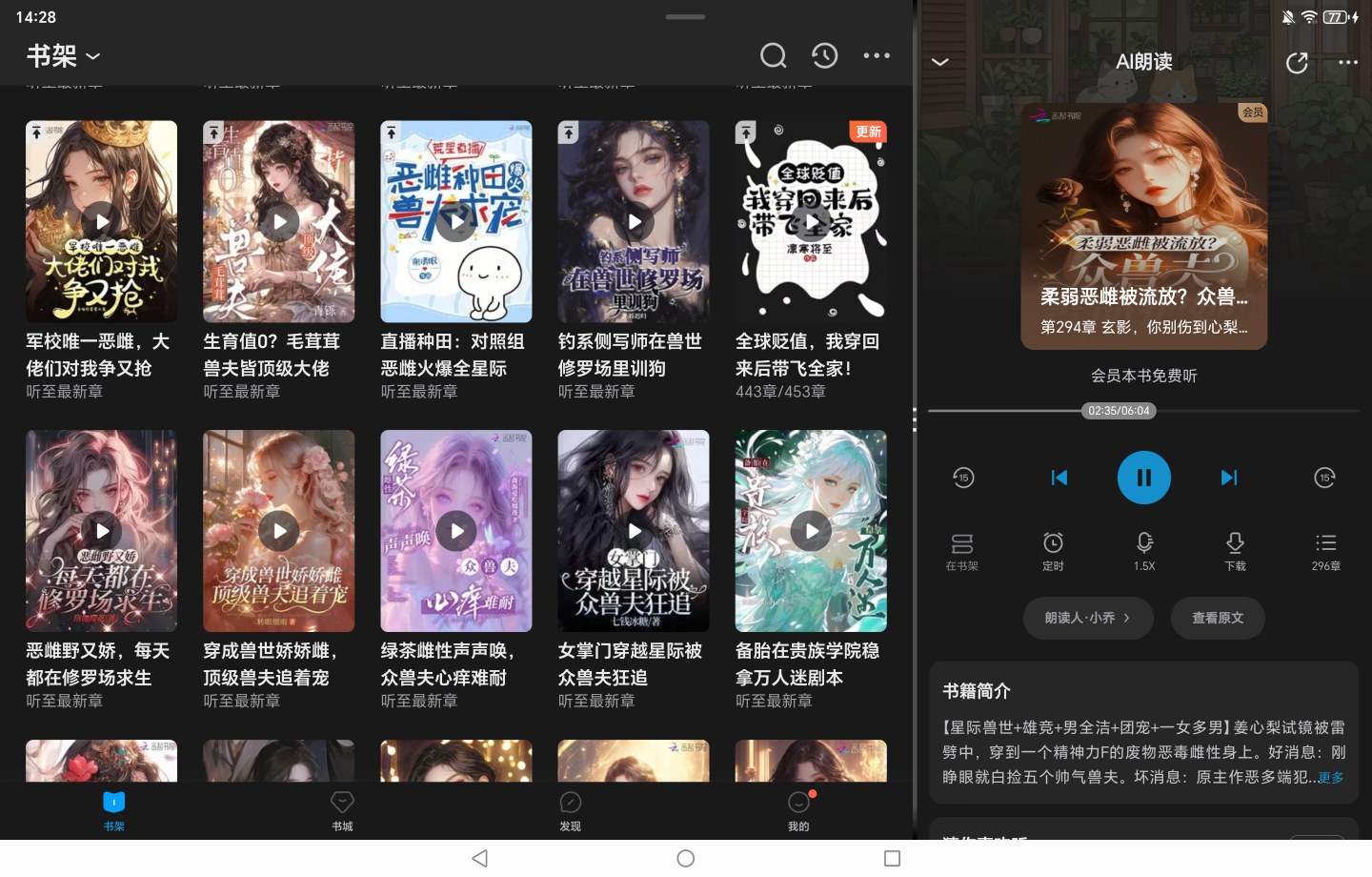Toggle the 在书架 bookshelf status
This screenshot has height=877, width=1372.
click(x=961, y=551)
